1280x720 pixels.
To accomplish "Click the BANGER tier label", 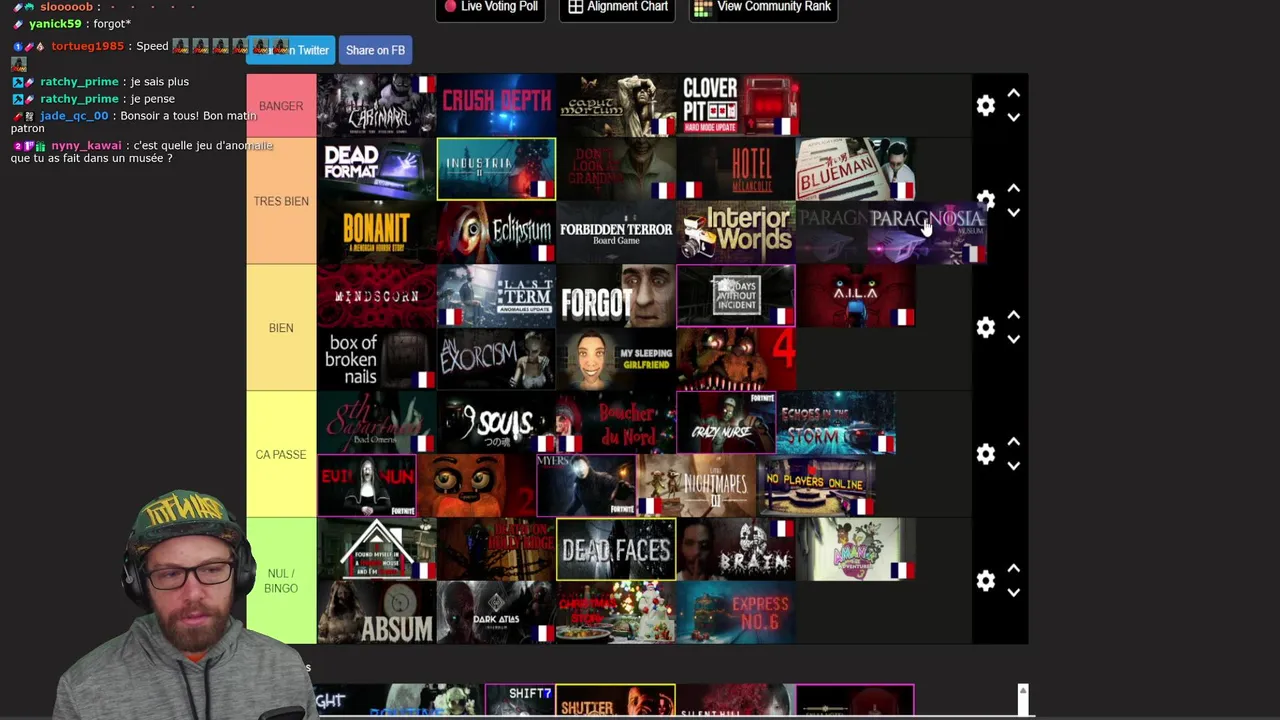I will point(281,105).
